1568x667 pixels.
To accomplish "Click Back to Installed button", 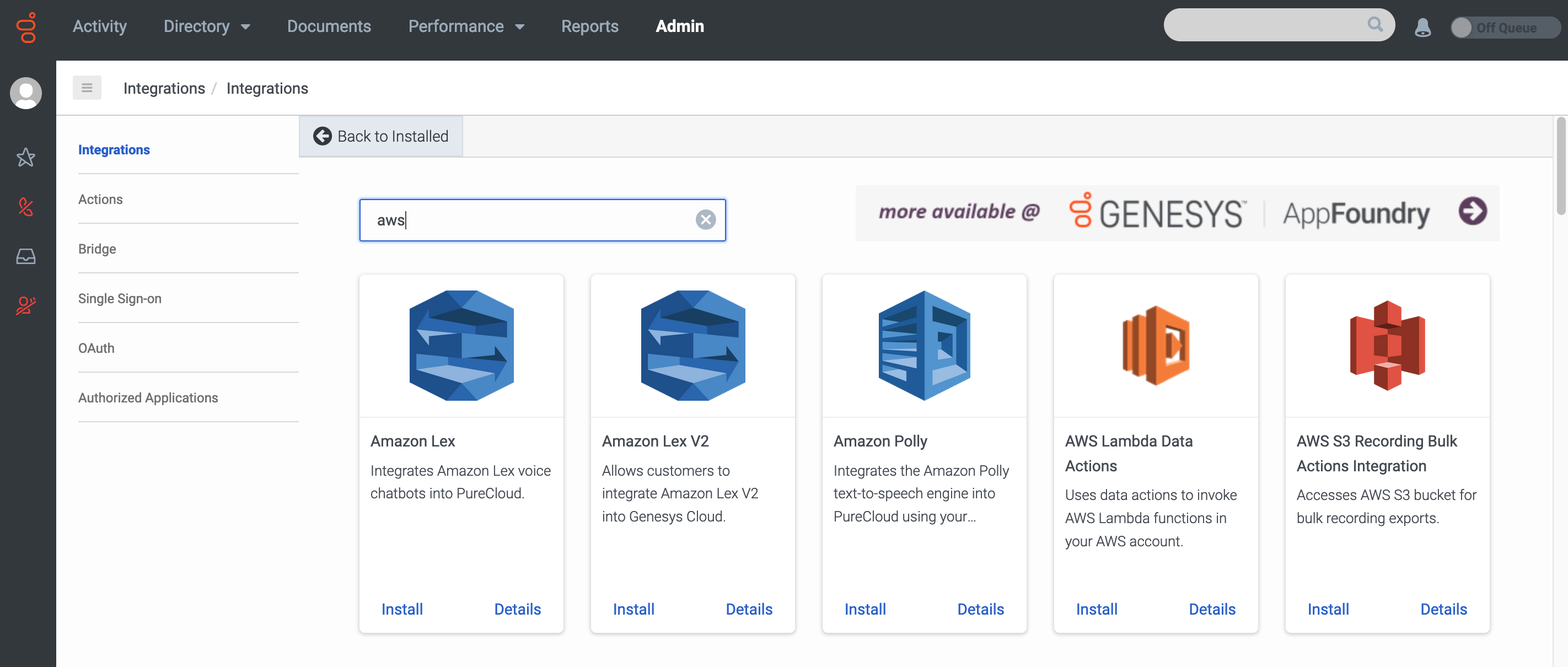I will pos(380,136).
